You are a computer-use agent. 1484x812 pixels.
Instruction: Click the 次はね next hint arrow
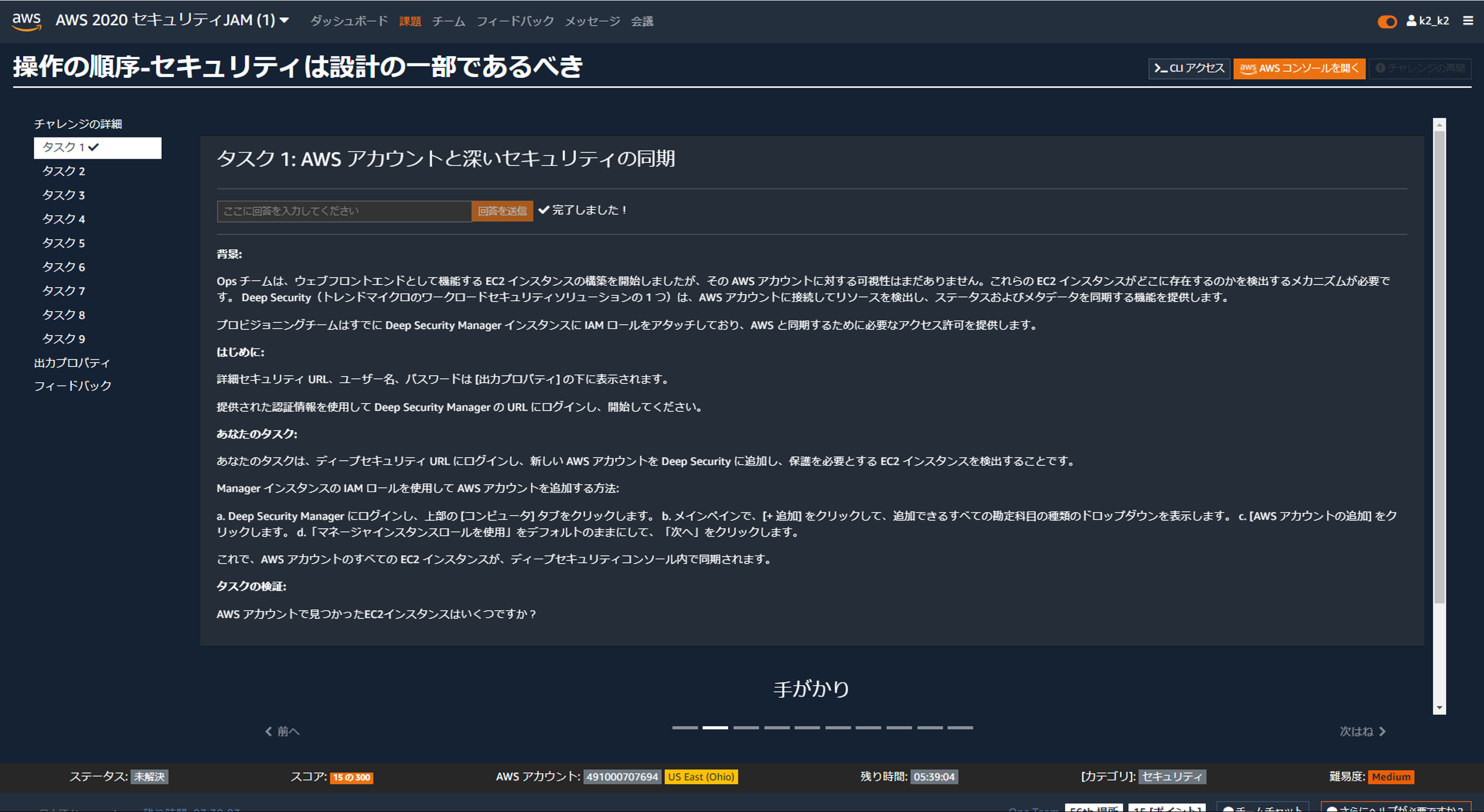point(1362,732)
